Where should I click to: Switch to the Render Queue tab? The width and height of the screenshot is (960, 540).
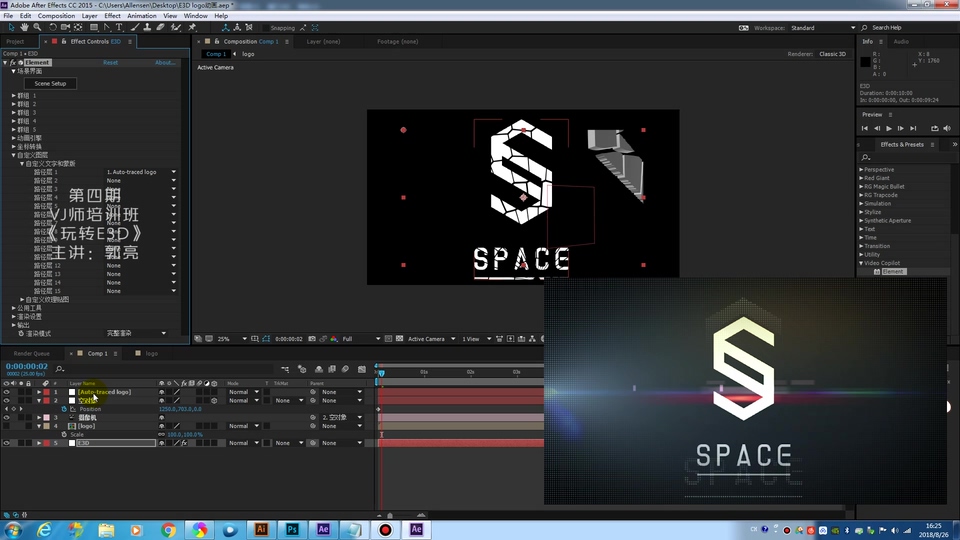(x=30, y=353)
